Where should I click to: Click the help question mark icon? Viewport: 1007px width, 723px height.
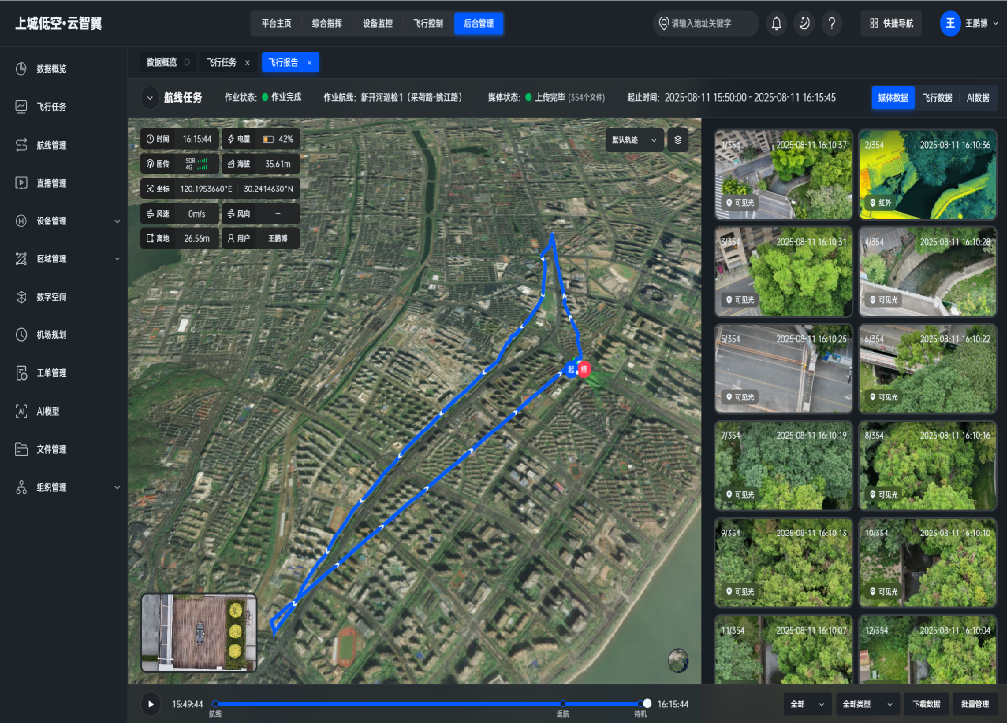(832, 24)
